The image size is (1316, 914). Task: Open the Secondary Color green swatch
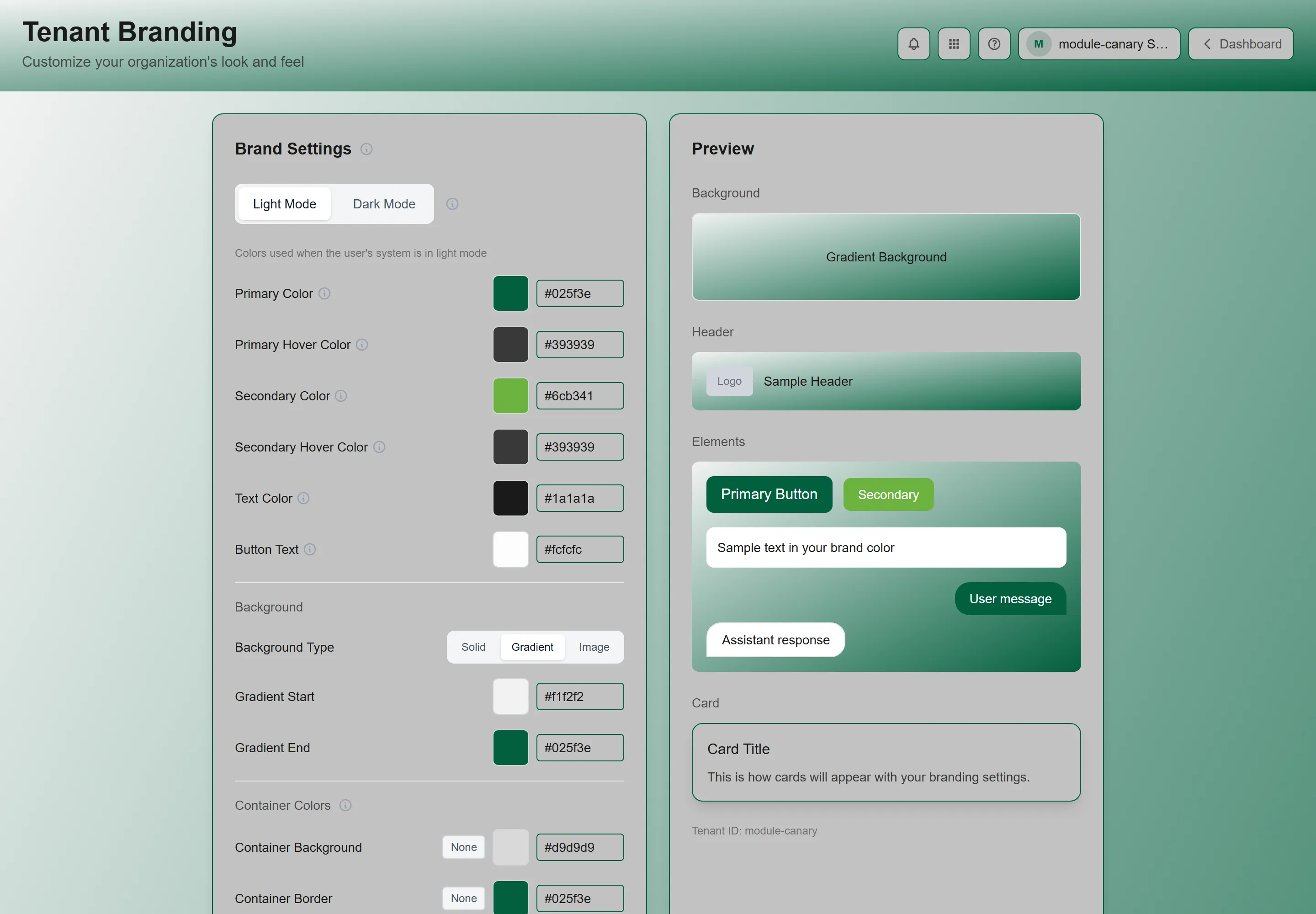tap(511, 396)
